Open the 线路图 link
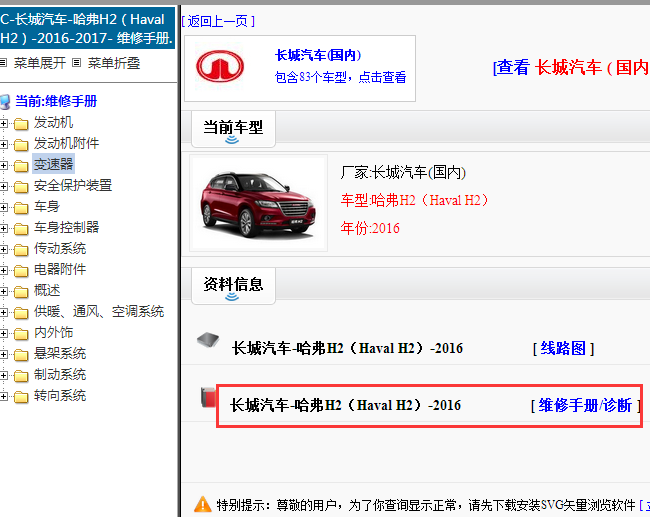This screenshot has height=517, width=650. [563, 348]
